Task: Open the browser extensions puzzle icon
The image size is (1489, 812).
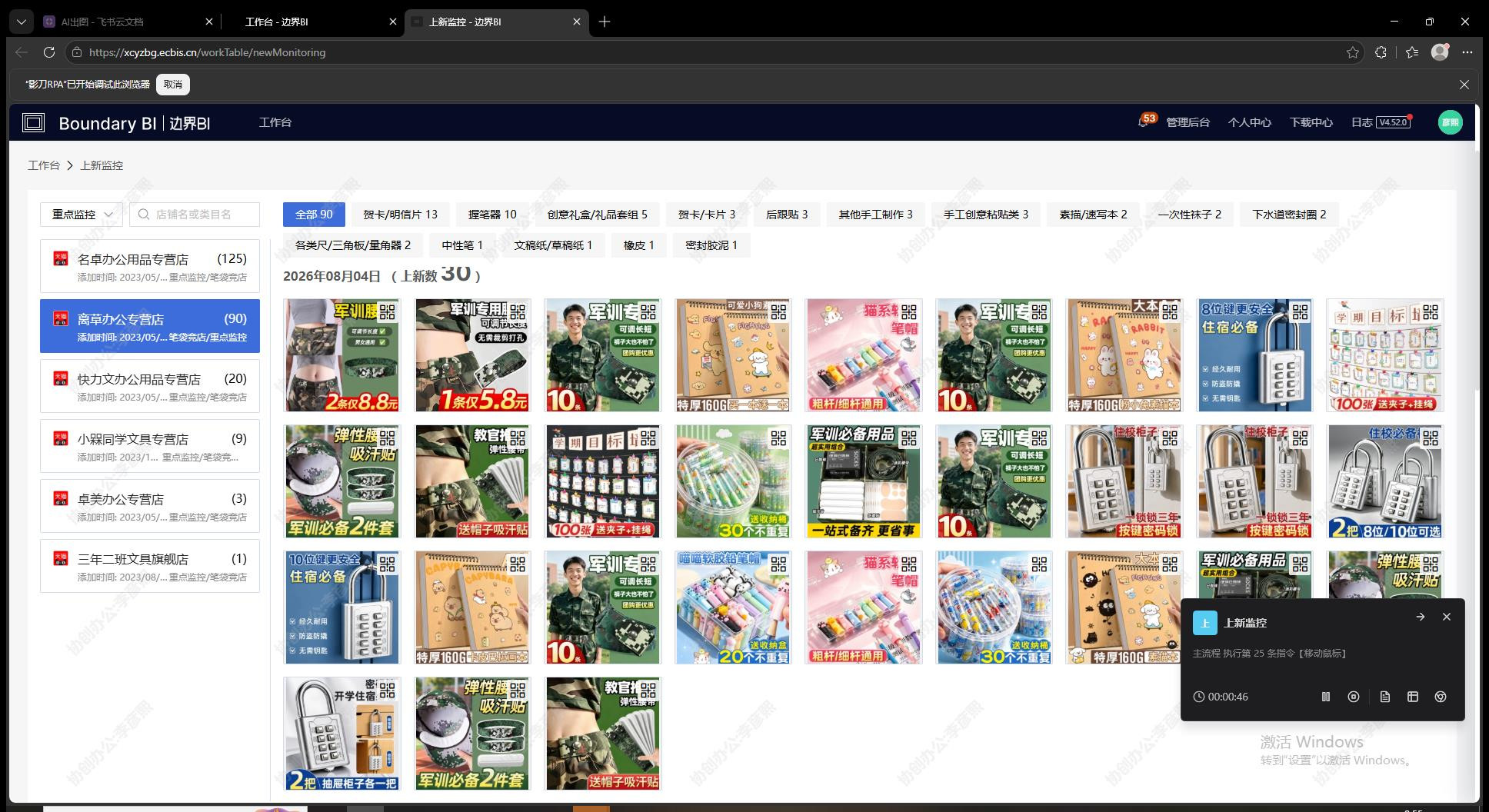Action: (1381, 52)
